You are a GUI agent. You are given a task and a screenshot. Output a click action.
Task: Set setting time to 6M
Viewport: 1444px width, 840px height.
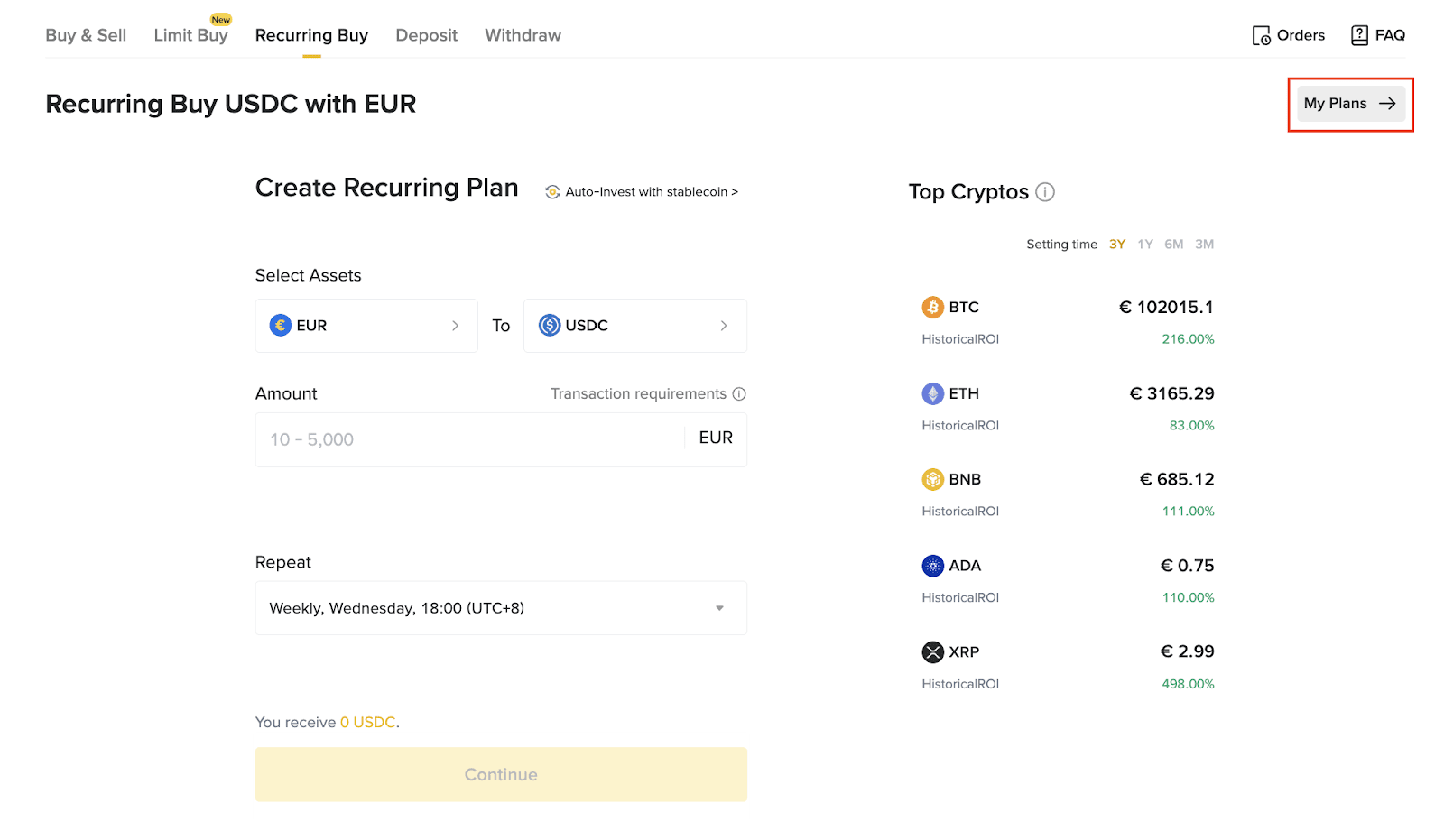(x=1174, y=245)
